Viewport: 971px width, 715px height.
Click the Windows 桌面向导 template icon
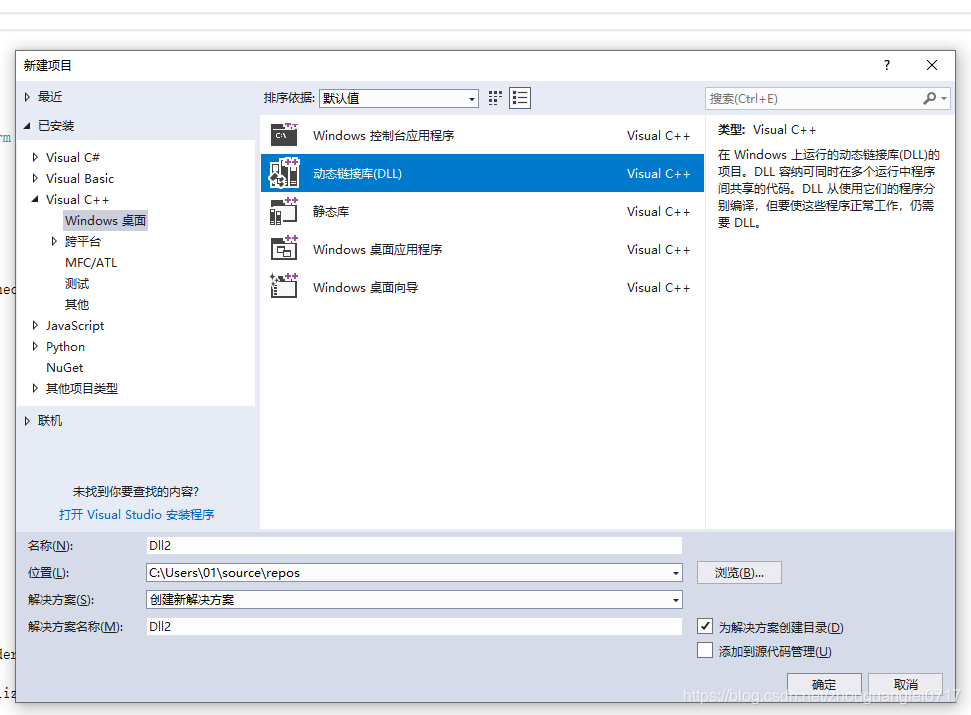tap(284, 287)
